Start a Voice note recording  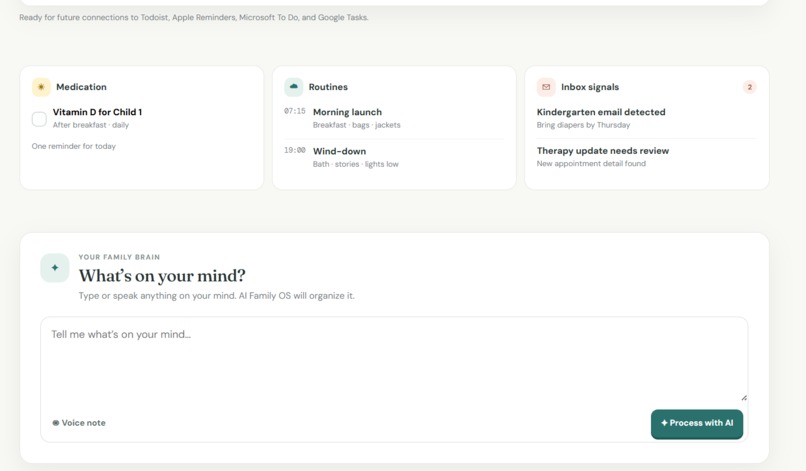[x=79, y=423]
